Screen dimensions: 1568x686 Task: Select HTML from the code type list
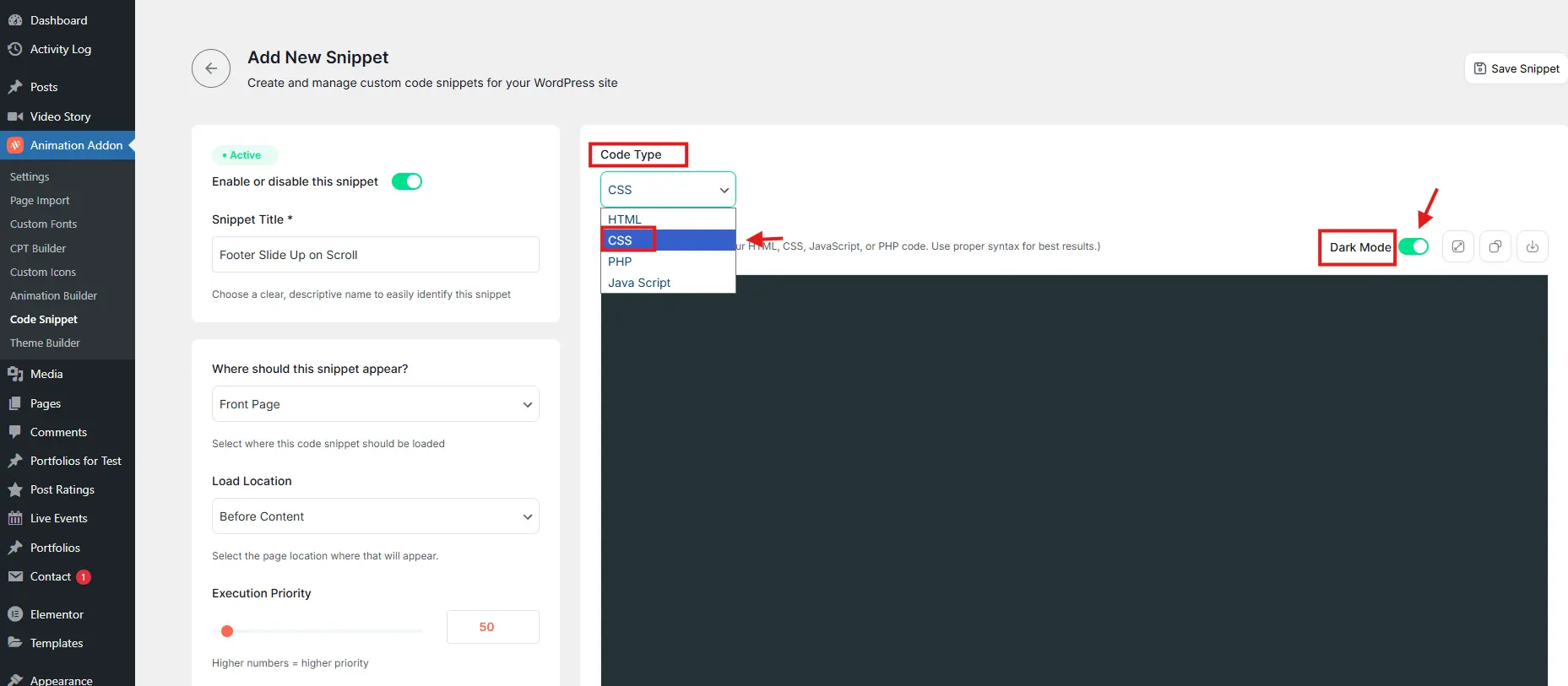pyautogui.click(x=625, y=219)
